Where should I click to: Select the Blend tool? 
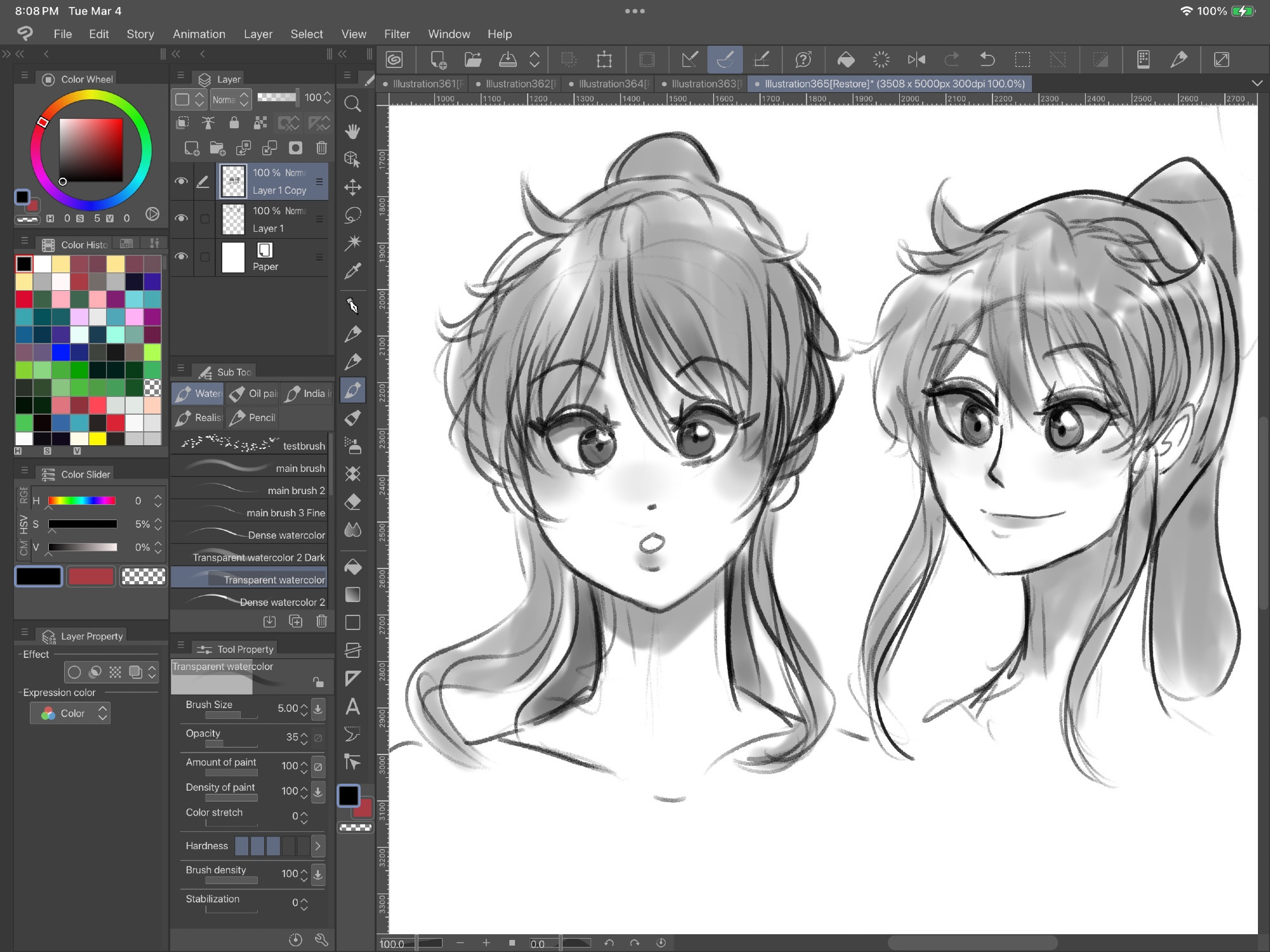pos(352,530)
